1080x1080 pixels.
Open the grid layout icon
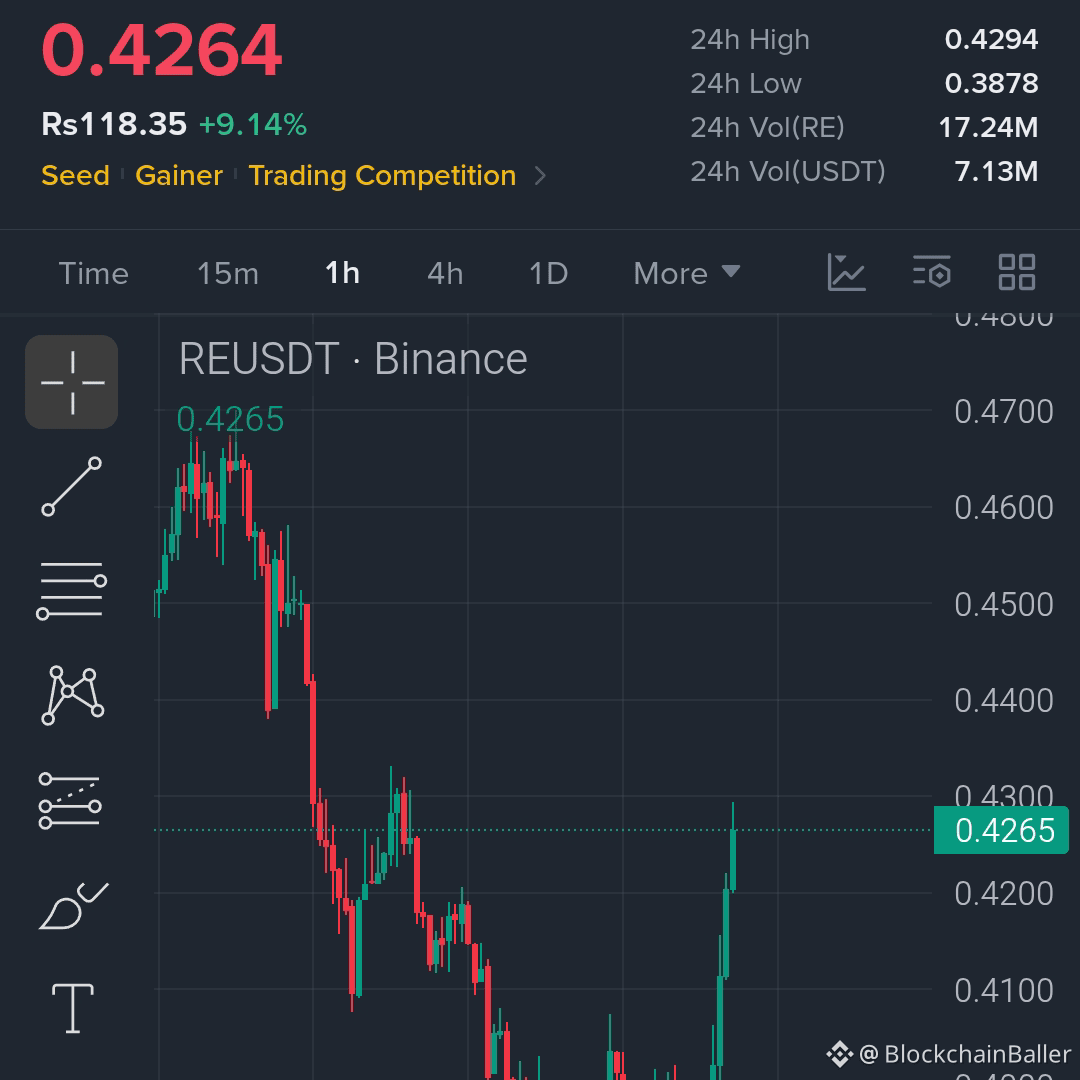pyautogui.click(x=1017, y=272)
